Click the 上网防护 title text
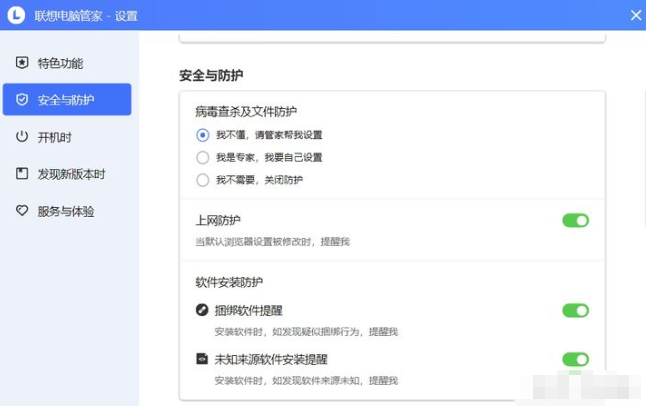646x406 pixels. [218, 221]
